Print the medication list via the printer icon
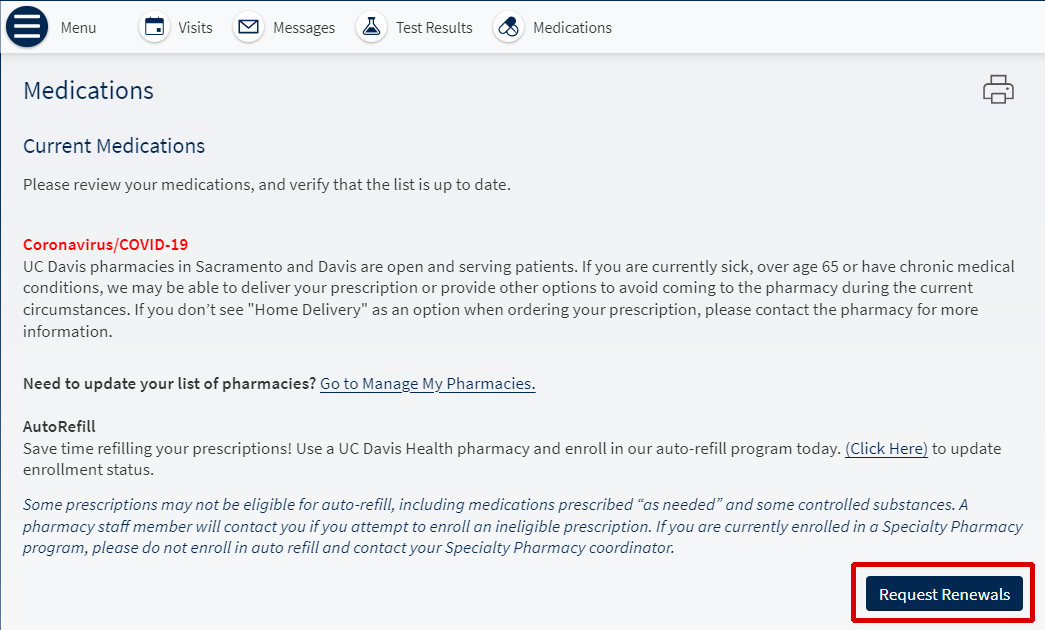The width and height of the screenshot is (1045, 630). click(x=998, y=89)
